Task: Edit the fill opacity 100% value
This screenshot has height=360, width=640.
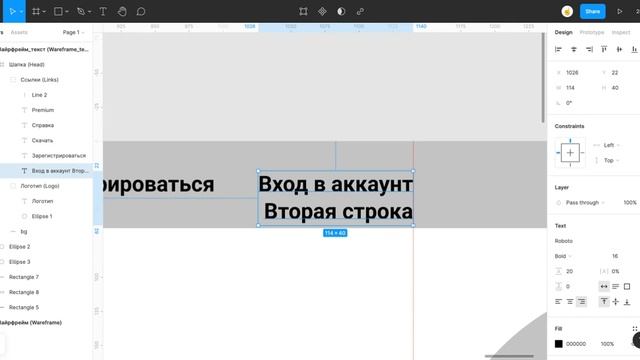Action: coord(607,344)
